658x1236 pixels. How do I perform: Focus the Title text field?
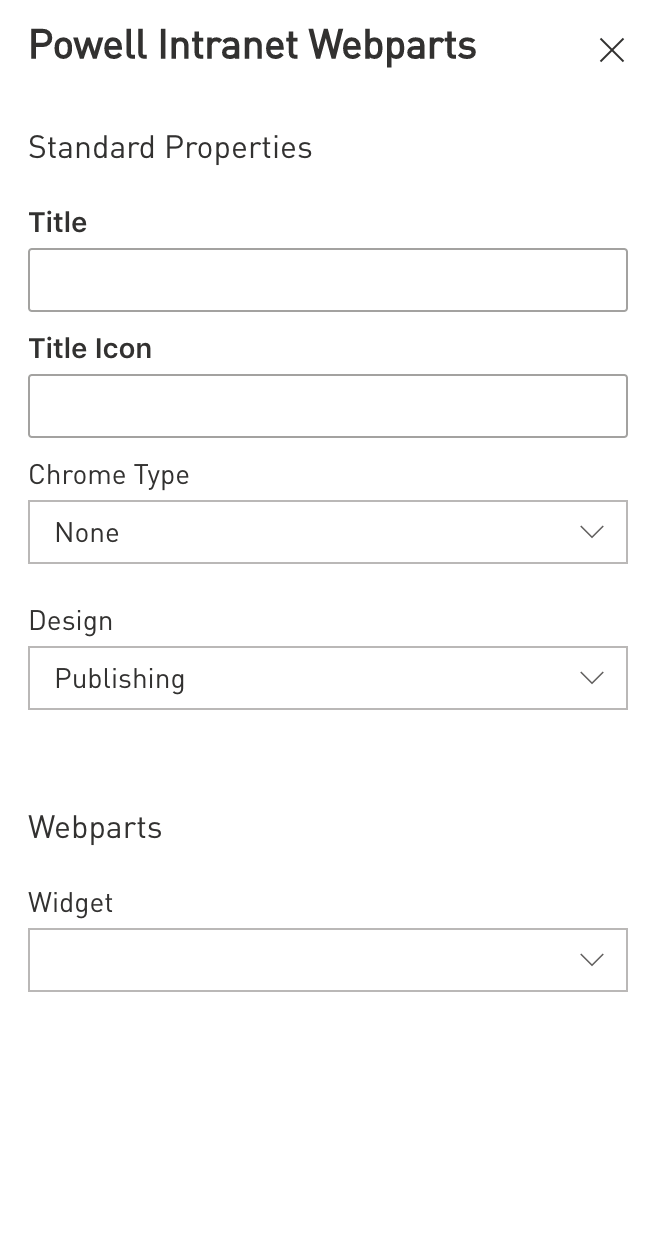328,280
